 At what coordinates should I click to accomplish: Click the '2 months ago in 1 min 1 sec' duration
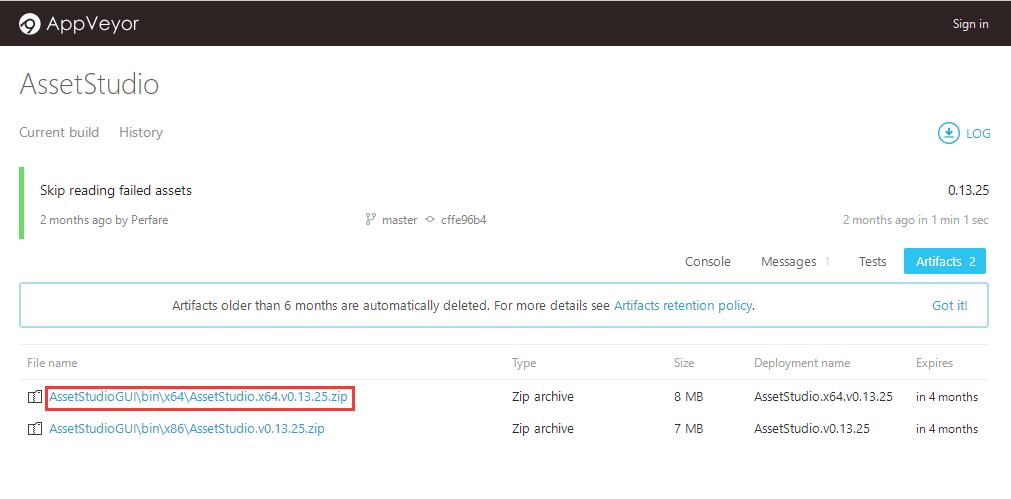(916, 220)
